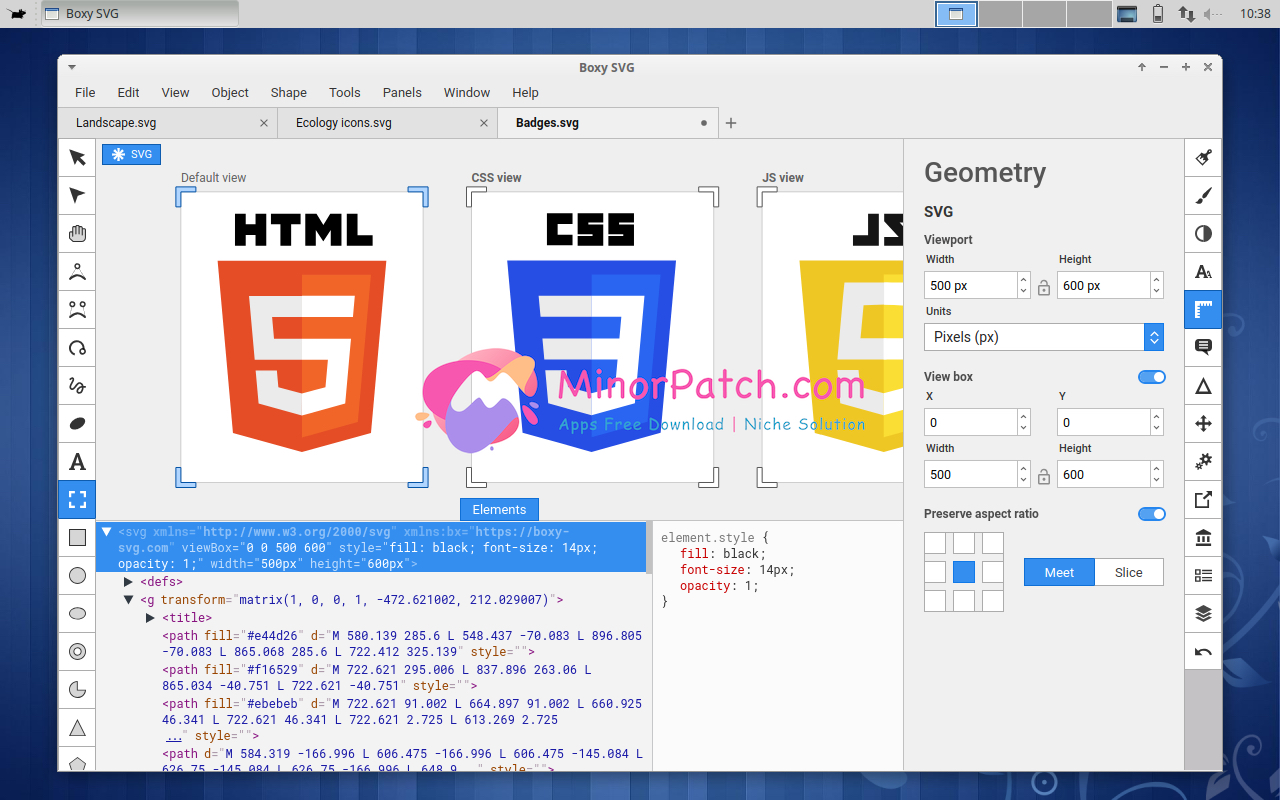Add a new tab with plus button
Screen dimensions: 1280x800
(x=731, y=123)
